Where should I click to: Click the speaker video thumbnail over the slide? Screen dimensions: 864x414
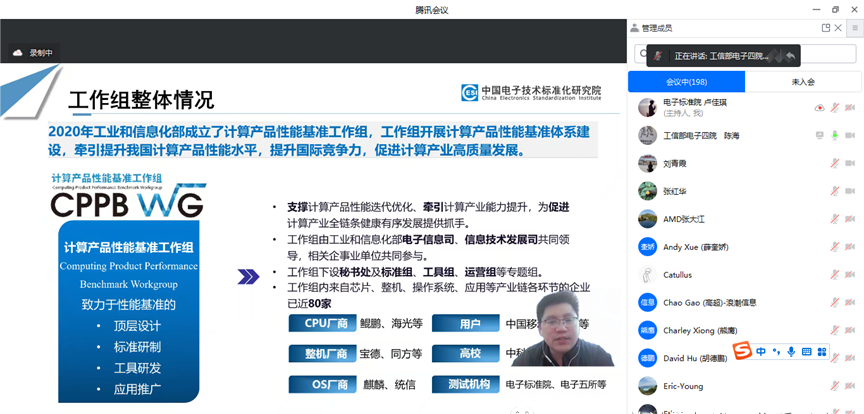(x=563, y=329)
